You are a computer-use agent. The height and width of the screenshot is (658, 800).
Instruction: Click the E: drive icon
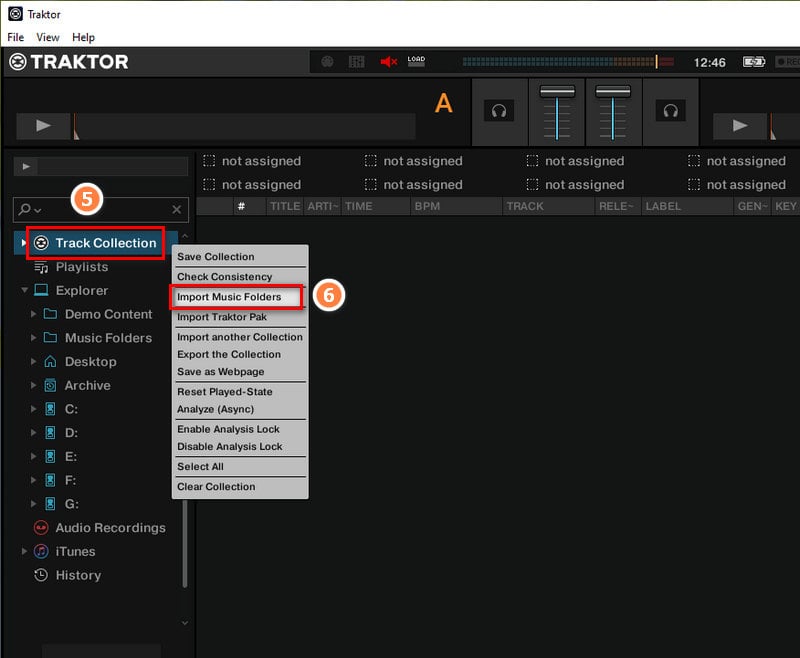click(x=51, y=456)
